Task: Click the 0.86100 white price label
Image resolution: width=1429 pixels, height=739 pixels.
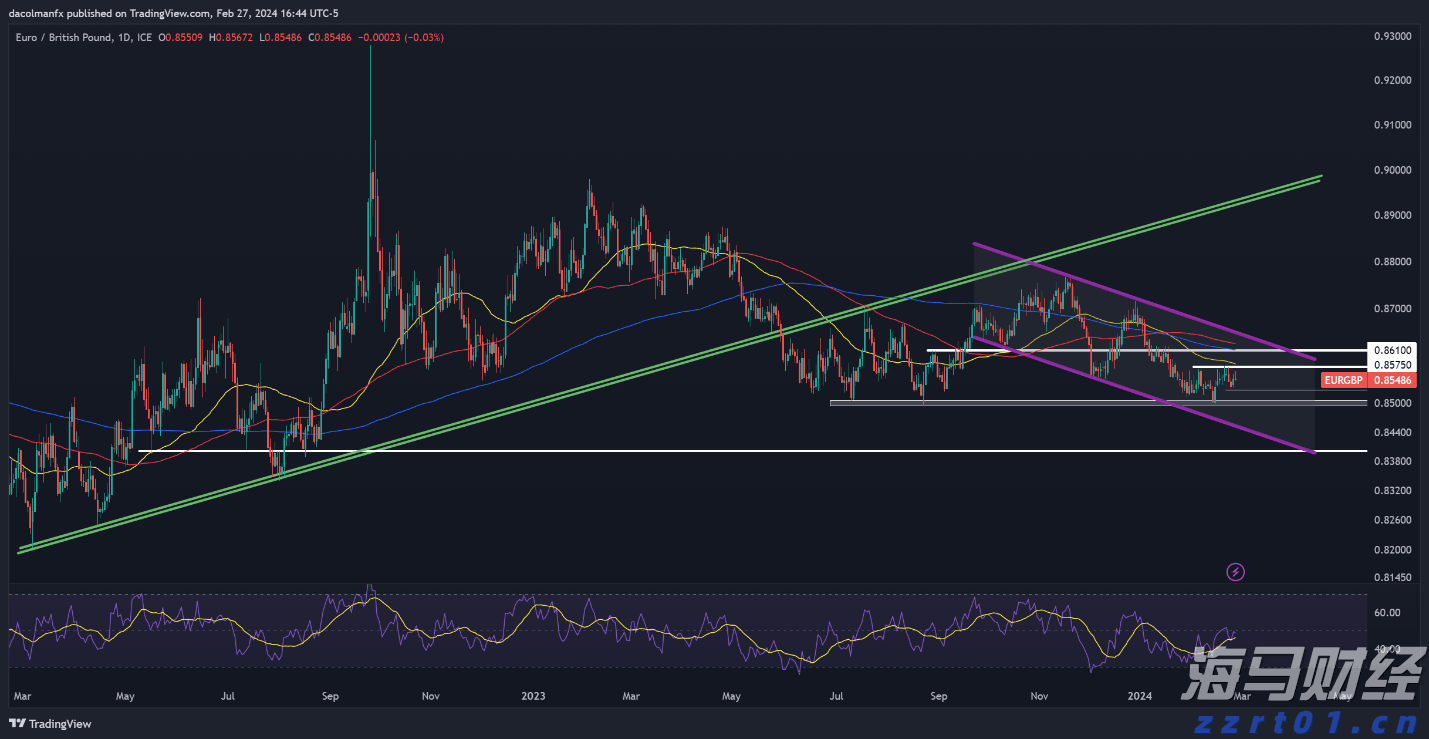Action: point(1392,351)
